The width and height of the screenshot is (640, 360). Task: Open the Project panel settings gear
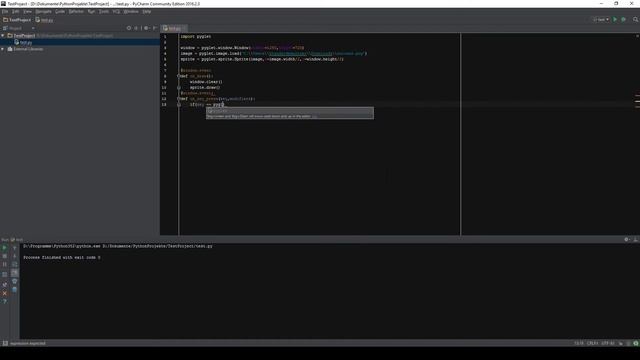coord(147,28)
